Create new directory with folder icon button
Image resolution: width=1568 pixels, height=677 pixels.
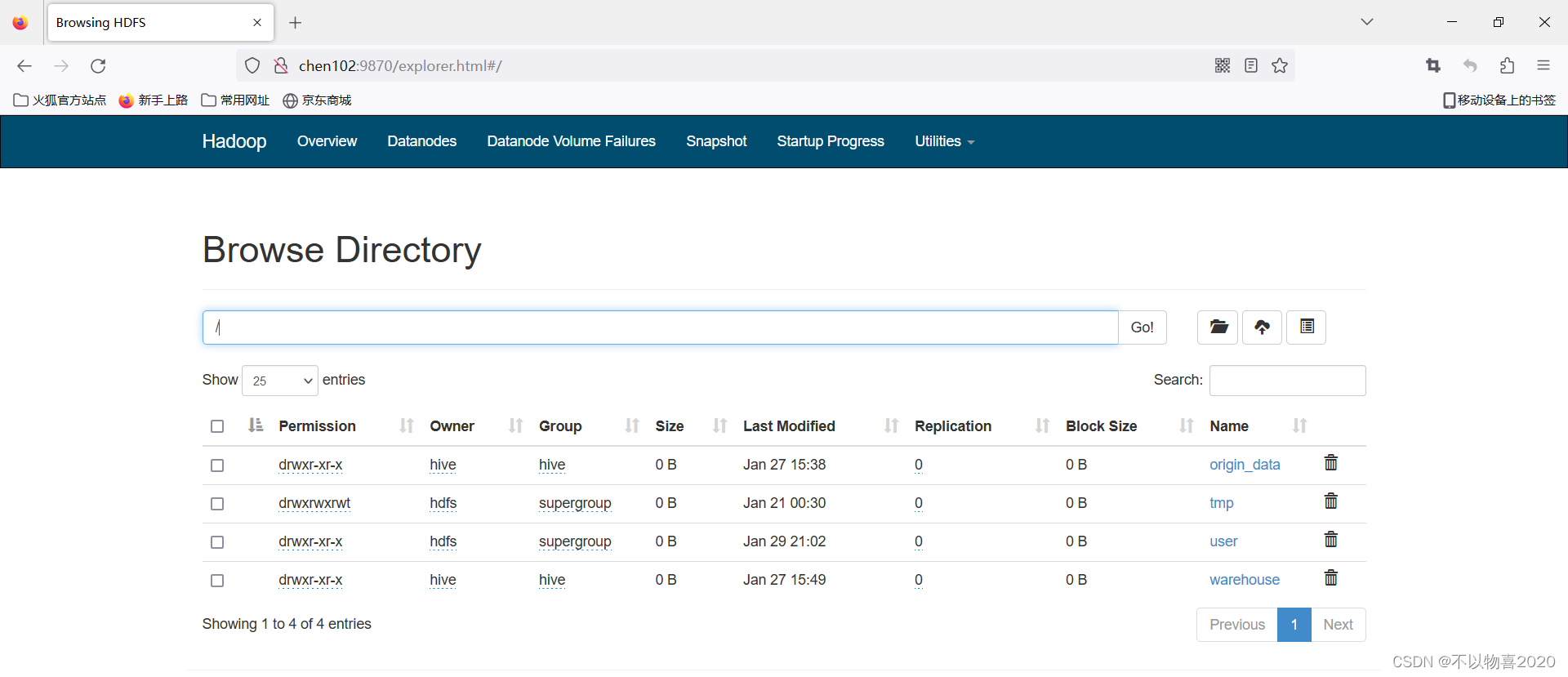coord(1218,327)
